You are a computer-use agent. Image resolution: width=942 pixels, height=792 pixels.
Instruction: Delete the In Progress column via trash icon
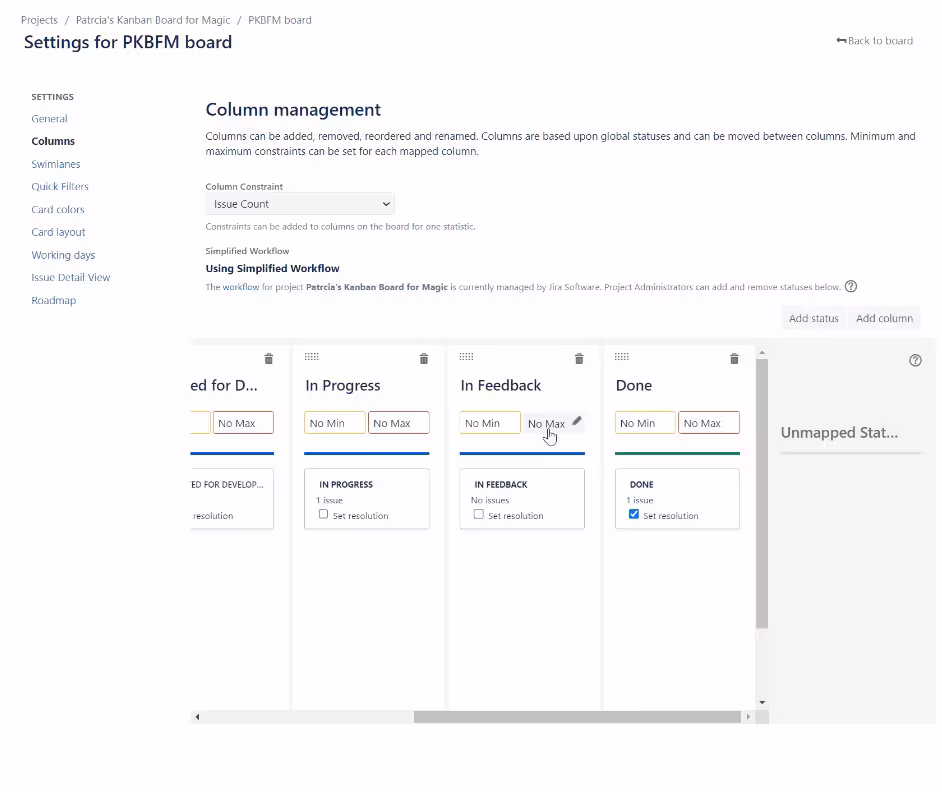(x=424, y=359)
